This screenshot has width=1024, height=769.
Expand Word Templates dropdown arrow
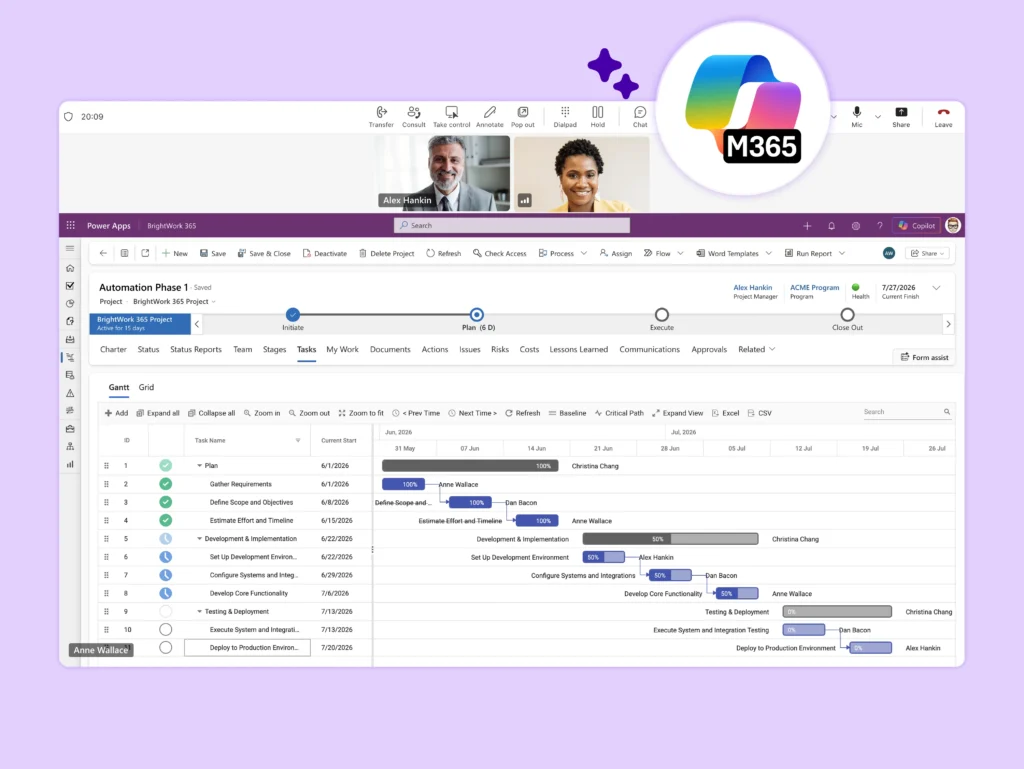pyautogui.click(x=769, y=253)
